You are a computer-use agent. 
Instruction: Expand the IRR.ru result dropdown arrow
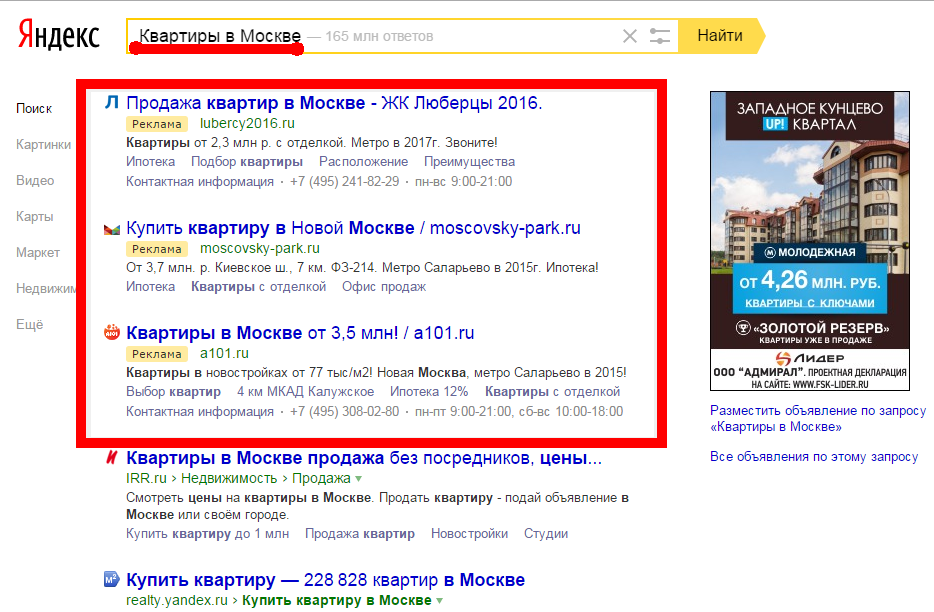[x=359, y=479]
